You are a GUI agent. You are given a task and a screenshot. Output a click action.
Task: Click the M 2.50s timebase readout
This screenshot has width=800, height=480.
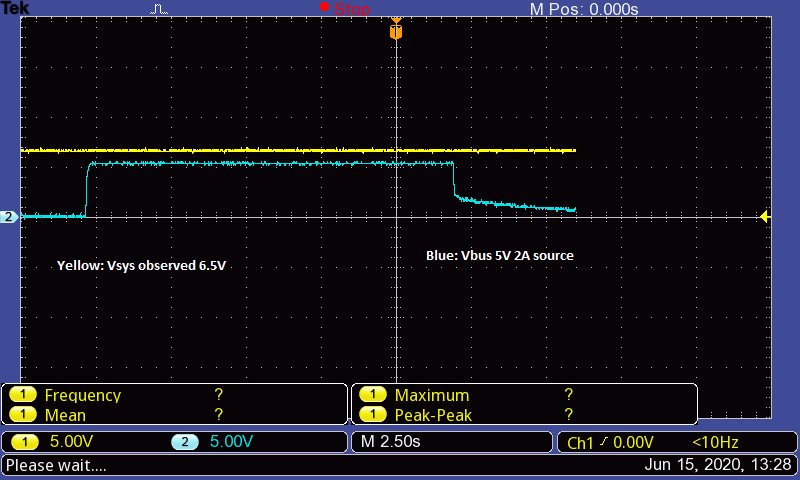tap(390, 441)
